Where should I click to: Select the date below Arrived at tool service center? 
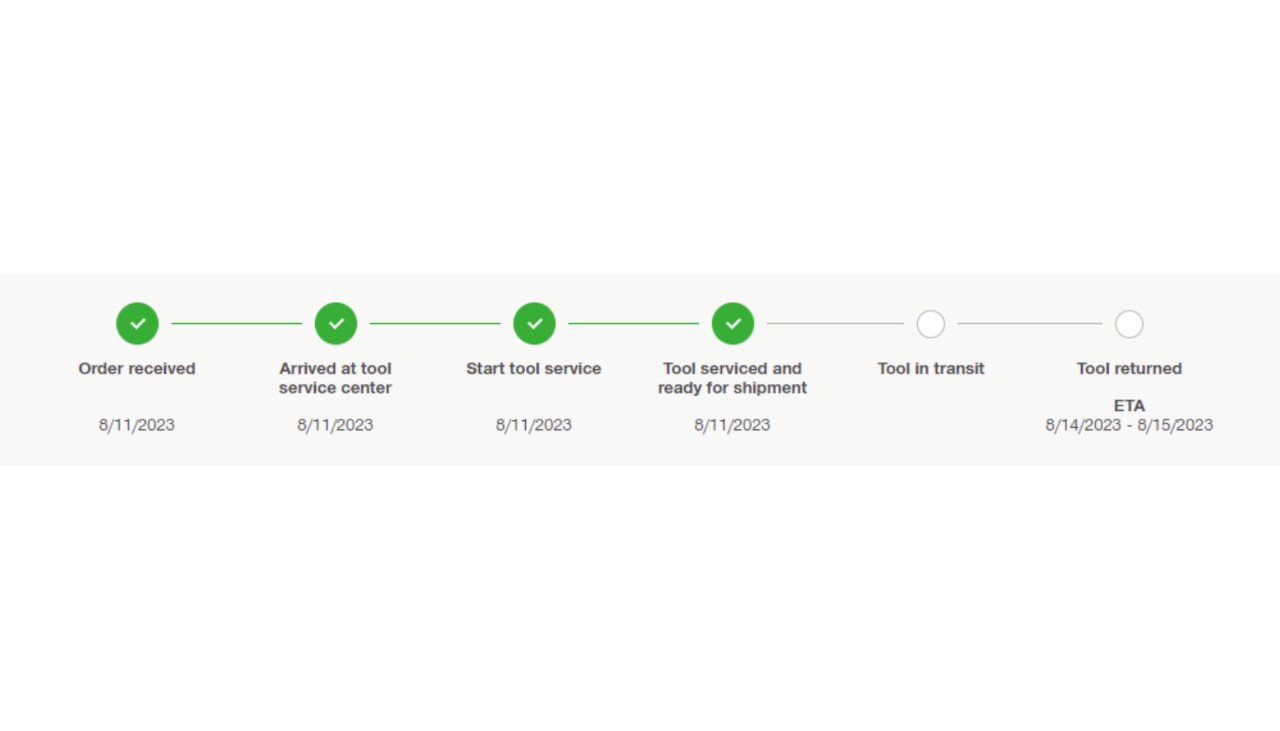(335, 425)
